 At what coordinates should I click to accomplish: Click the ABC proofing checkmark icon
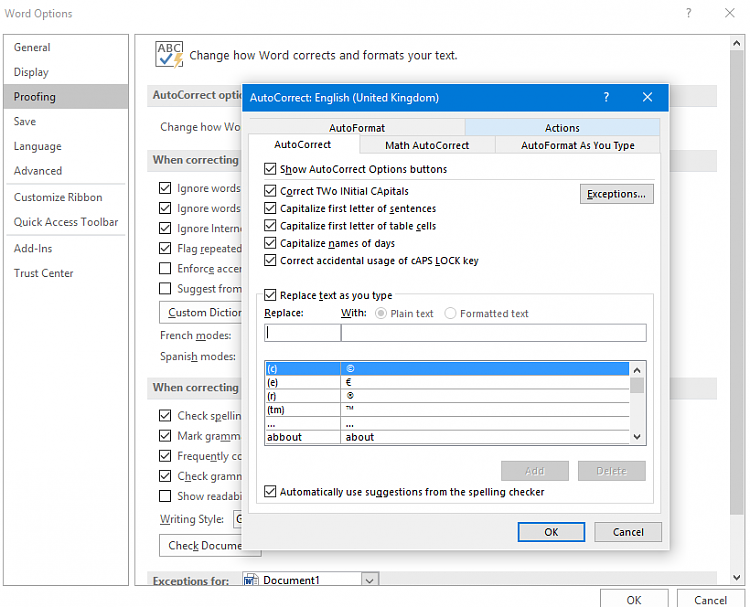[169, 55]
